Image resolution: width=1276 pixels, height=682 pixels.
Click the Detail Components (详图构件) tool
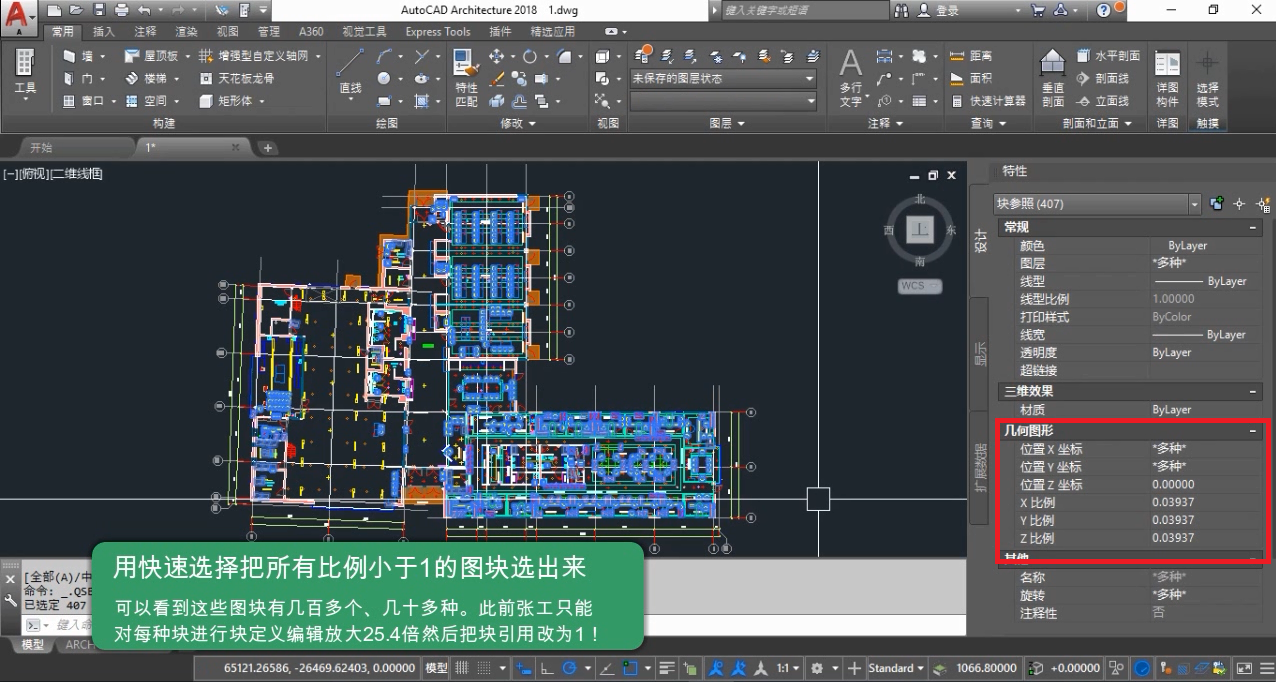(x=1167, y=78)
